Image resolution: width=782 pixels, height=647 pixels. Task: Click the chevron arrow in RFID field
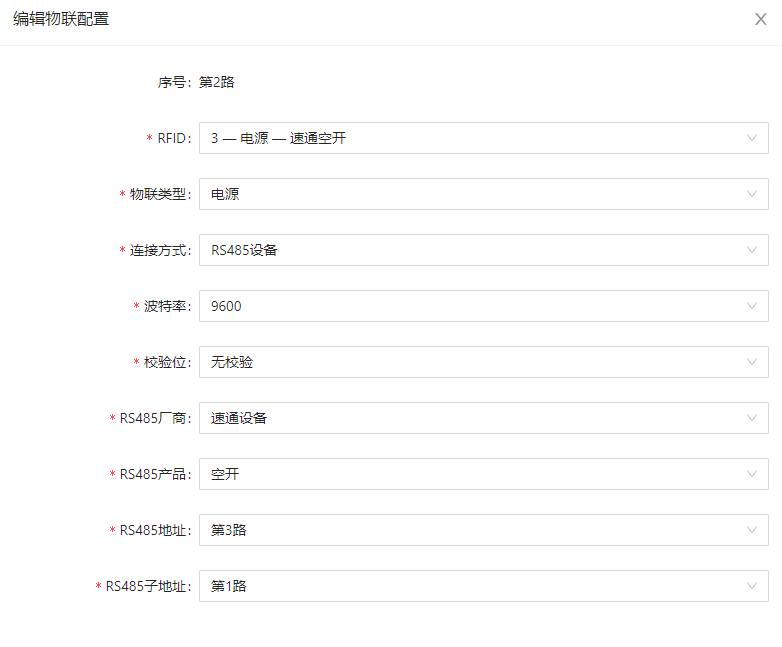(752, 138)
